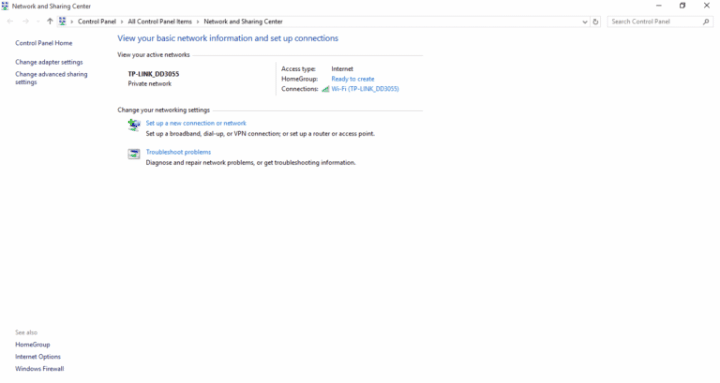
Task: Open HomeGroup under See also
Action: point(33,344)
